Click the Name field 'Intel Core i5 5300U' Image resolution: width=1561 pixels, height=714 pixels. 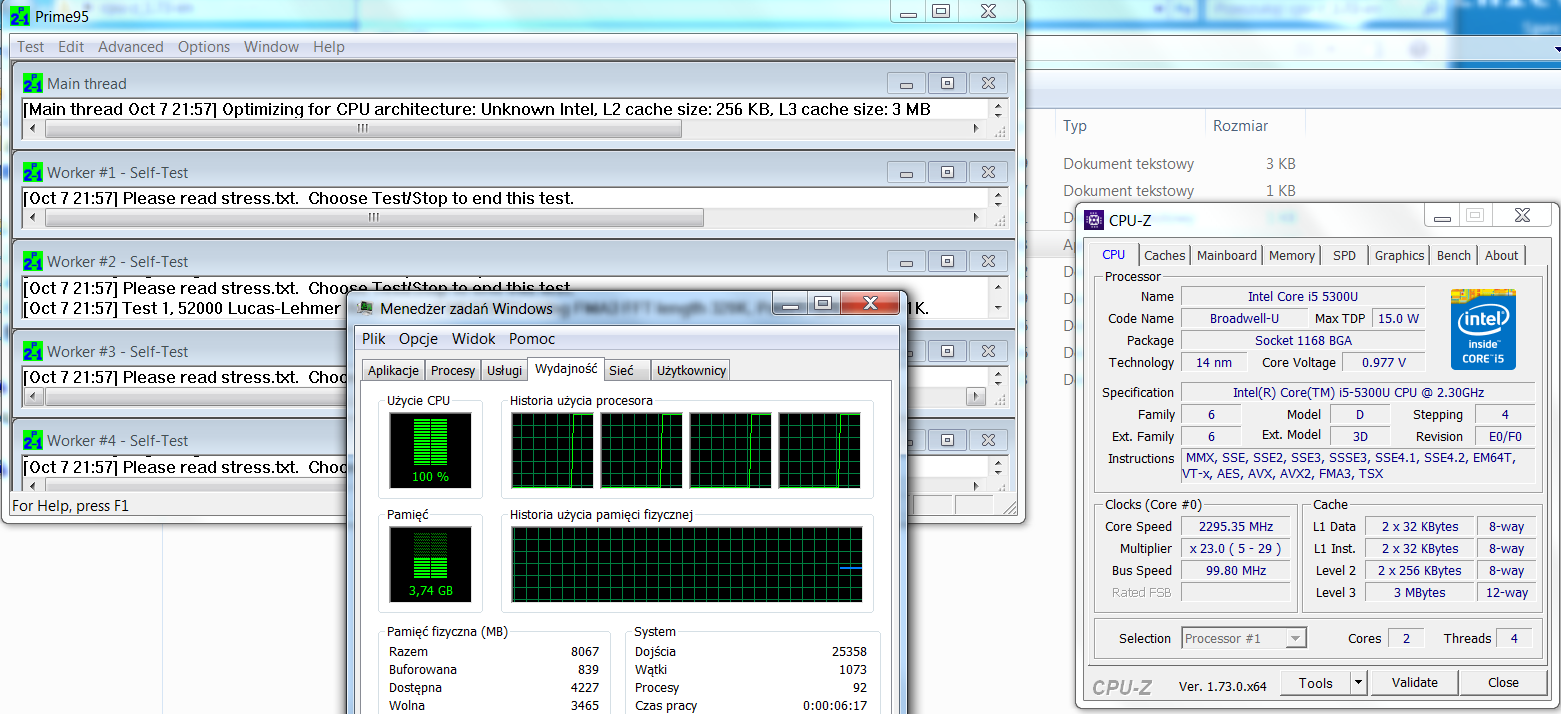1303,296
